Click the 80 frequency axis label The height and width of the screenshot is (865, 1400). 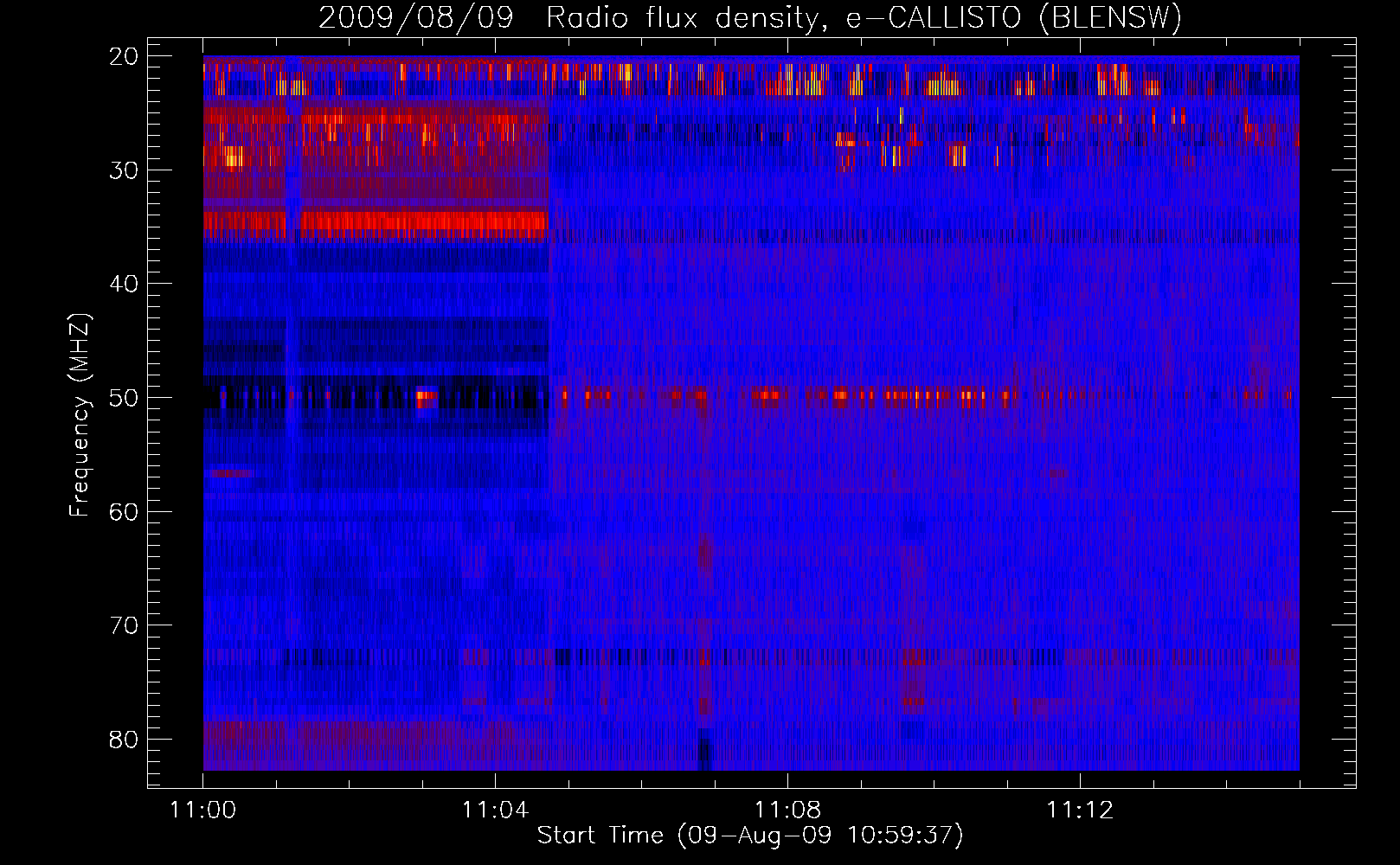tap(124, 740)
